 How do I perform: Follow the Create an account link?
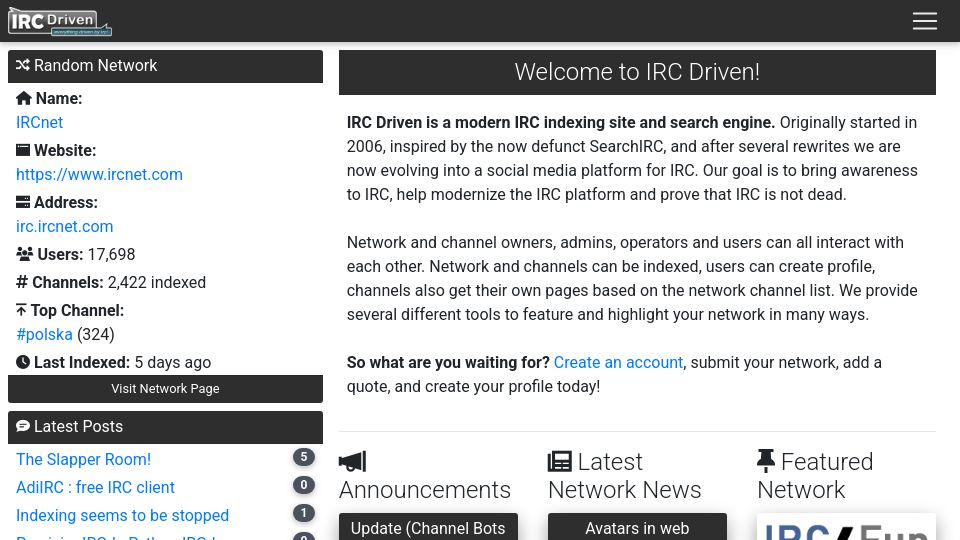point(618,362)
